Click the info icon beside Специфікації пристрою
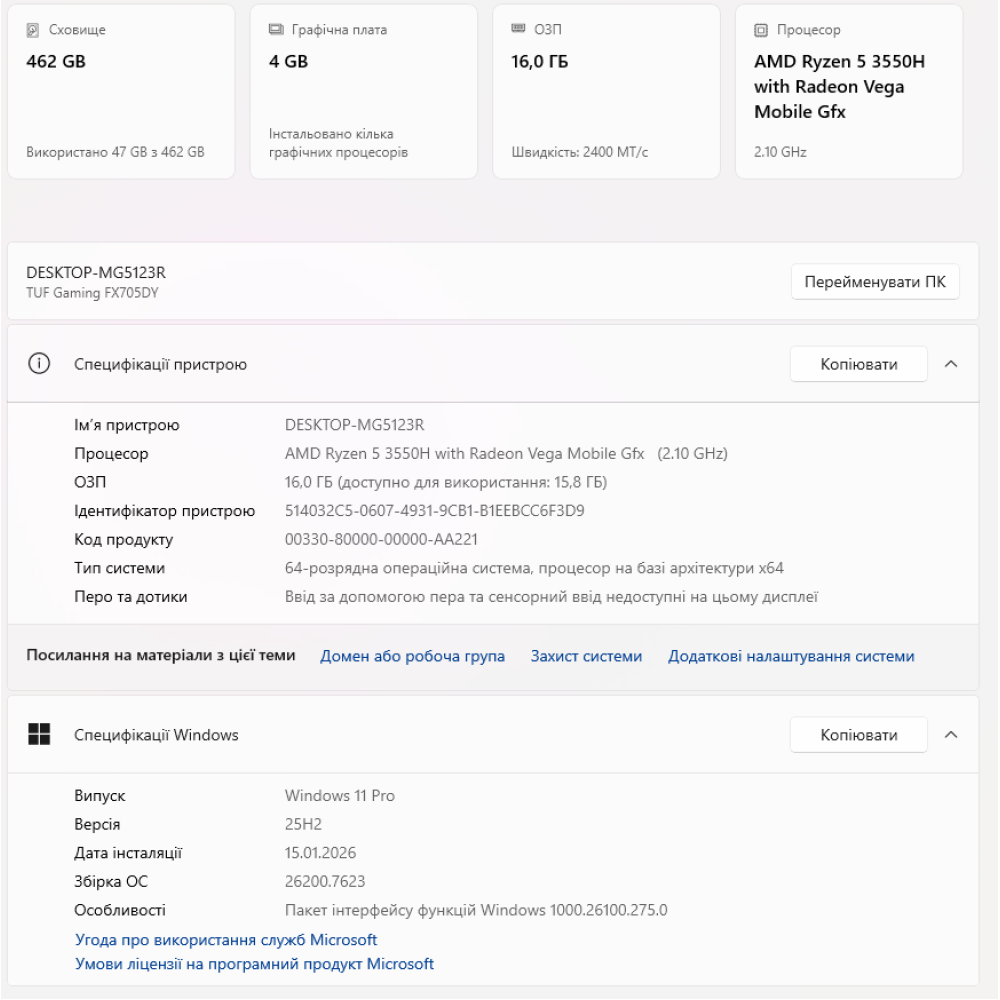 39,364
